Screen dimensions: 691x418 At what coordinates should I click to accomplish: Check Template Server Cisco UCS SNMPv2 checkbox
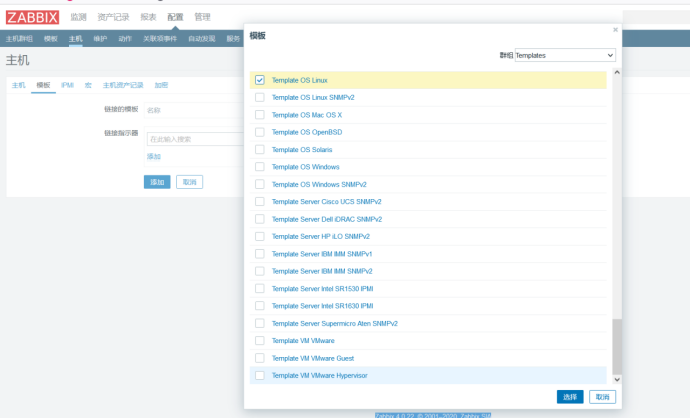tap(260, 202)
